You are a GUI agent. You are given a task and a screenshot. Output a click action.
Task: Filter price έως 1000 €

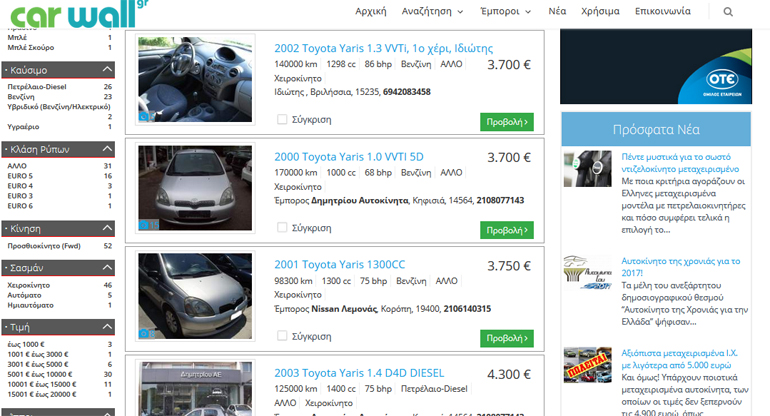[x=26, y=344]
